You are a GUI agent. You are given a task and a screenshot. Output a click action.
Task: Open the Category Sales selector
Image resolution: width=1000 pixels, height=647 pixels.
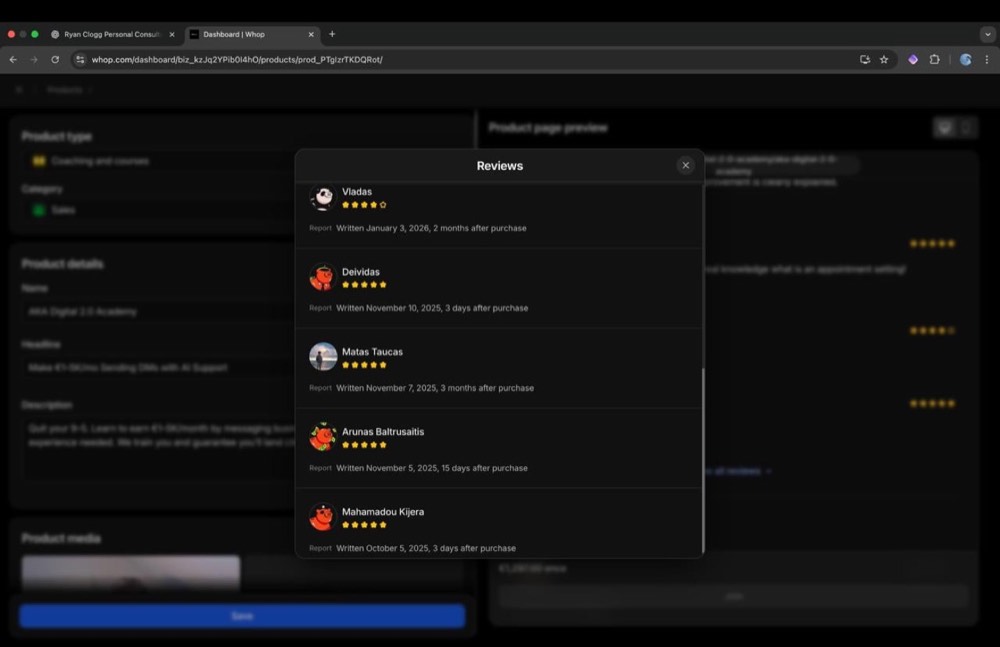tap(158, 210)
